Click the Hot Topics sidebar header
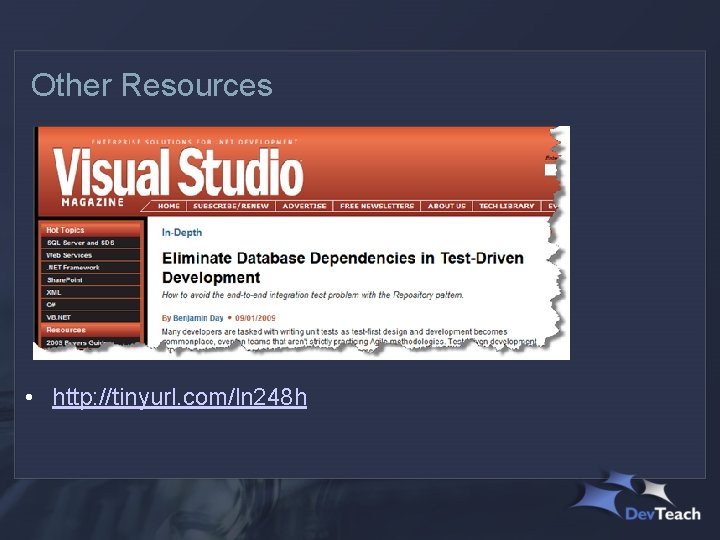This screenshot has height=540, width=720. coord(90,230)
